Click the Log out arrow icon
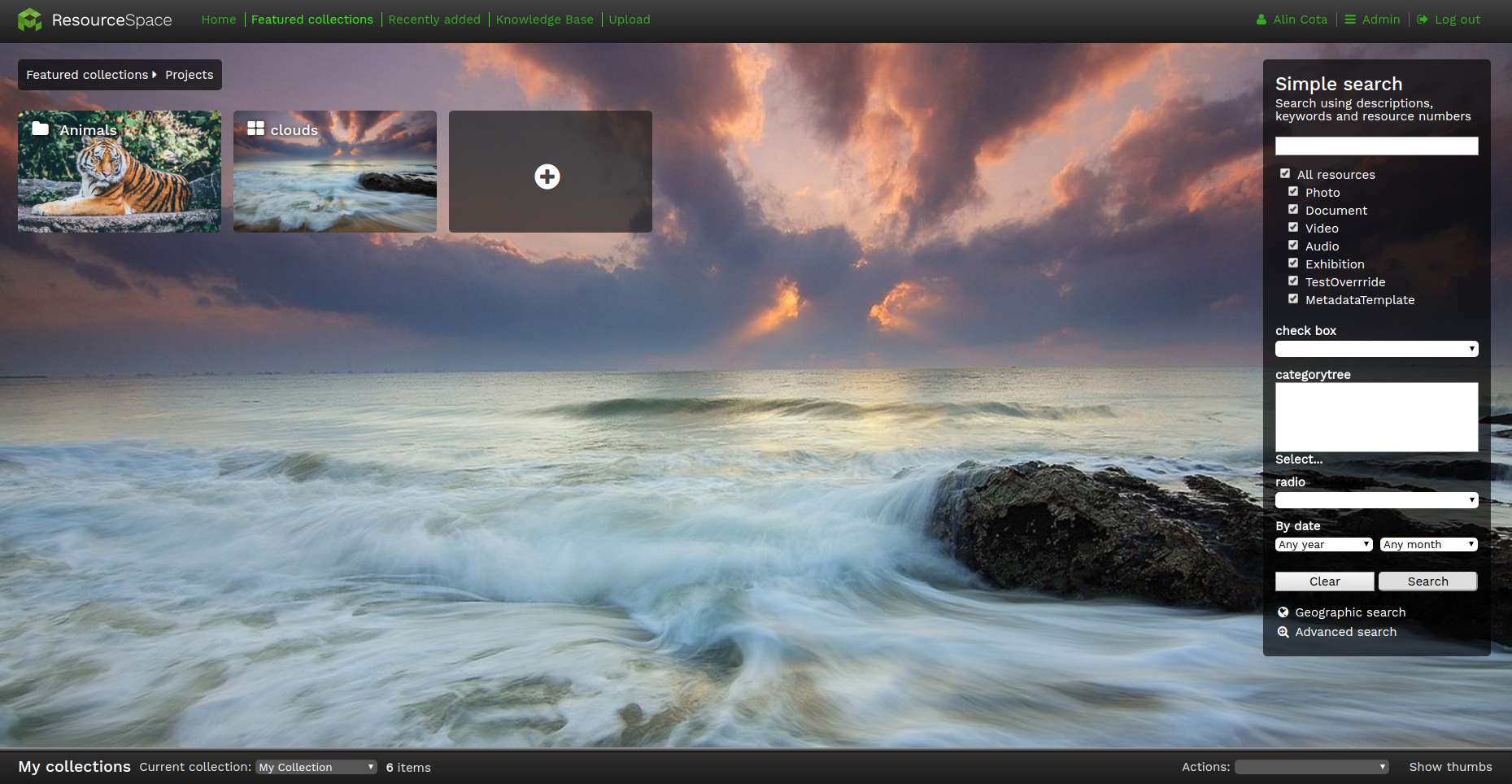The height and width of the screenshot is (784, 1512). coord(1423,20)
